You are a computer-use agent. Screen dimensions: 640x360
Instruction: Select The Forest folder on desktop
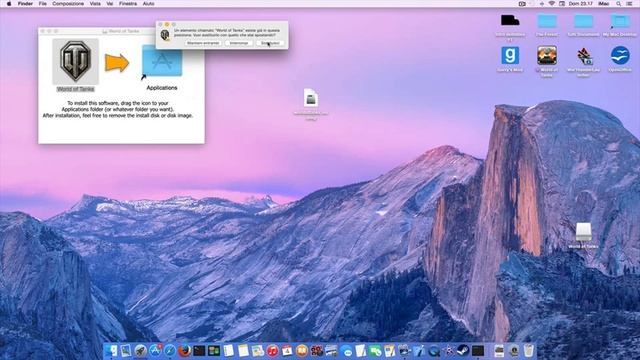pyautogui.click(x=547, y=21)
